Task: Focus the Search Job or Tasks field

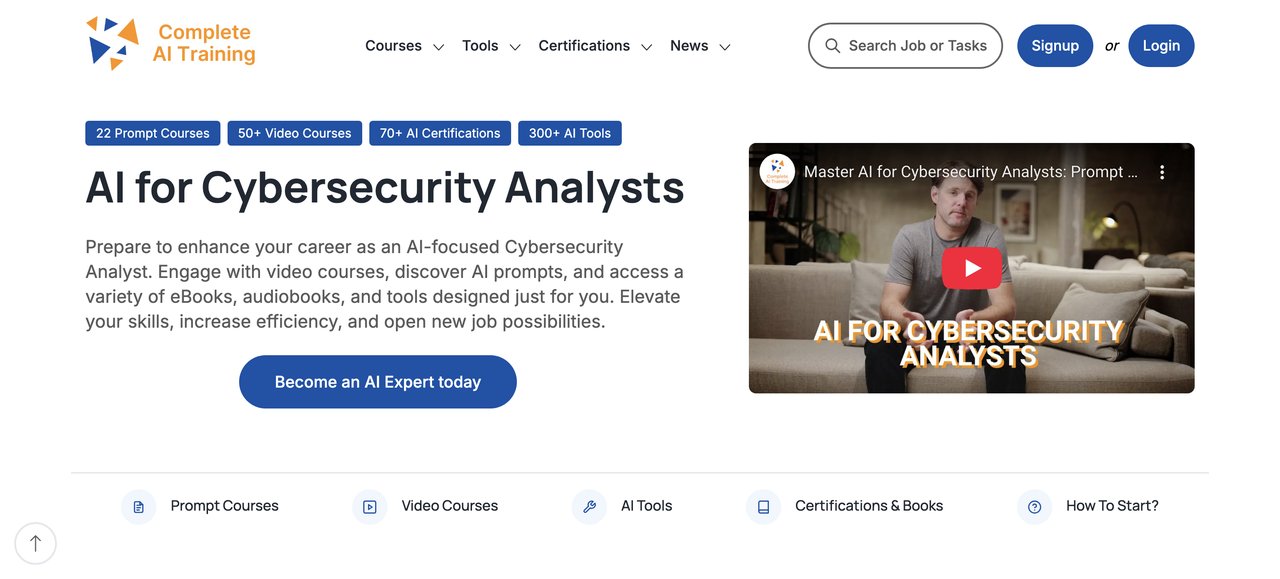Action: [x=917, y=46]
